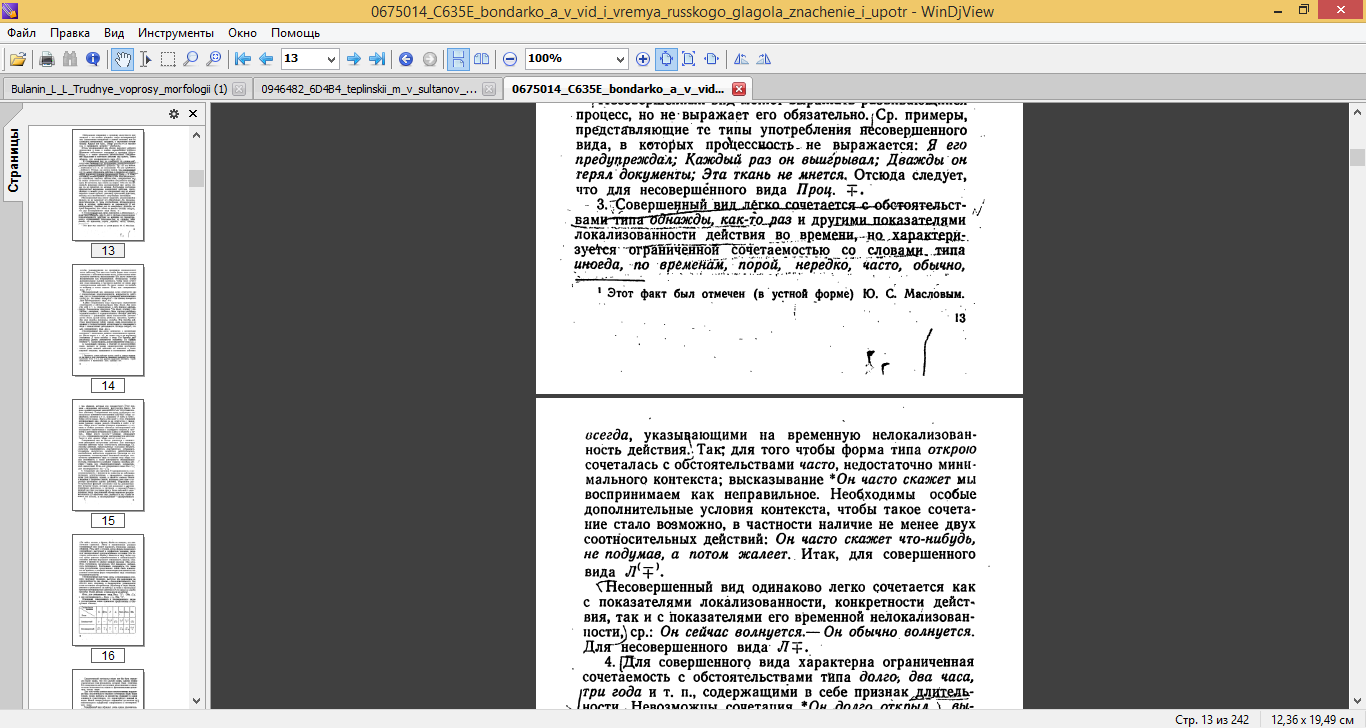The width and height of the screenshot is (1366, 728).
Task: Toggle facing pages layout
Action: (480, 58)
